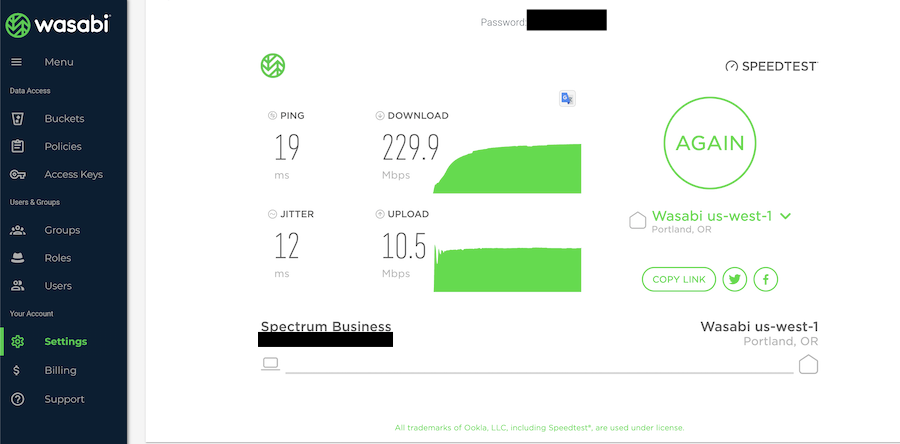This screenshot has height=444, width=900.
Task: Select Roles in the sidebar
Action: 58,258
